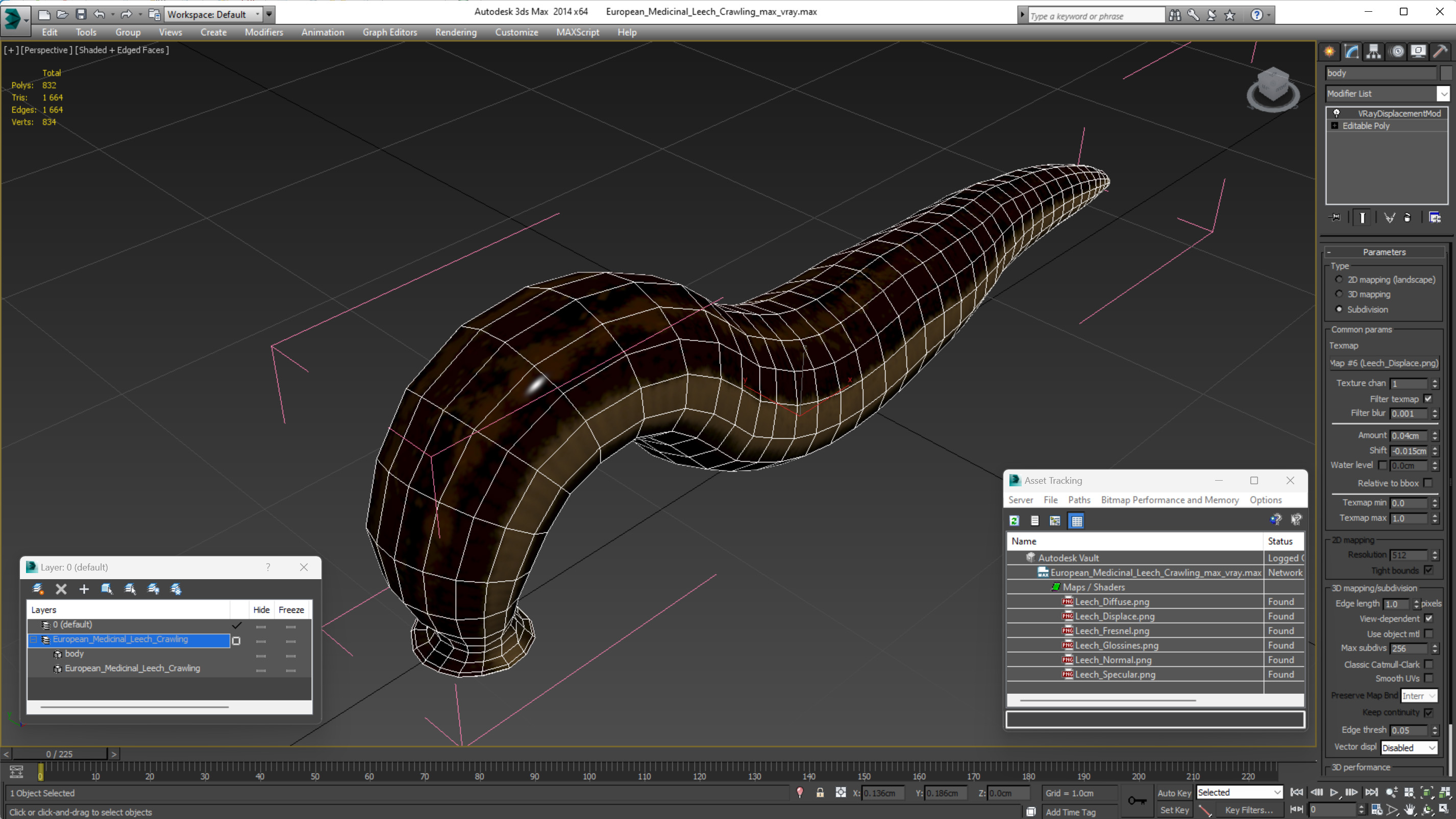Select the 3D mapping radio button

click(x=1339, y=294)
